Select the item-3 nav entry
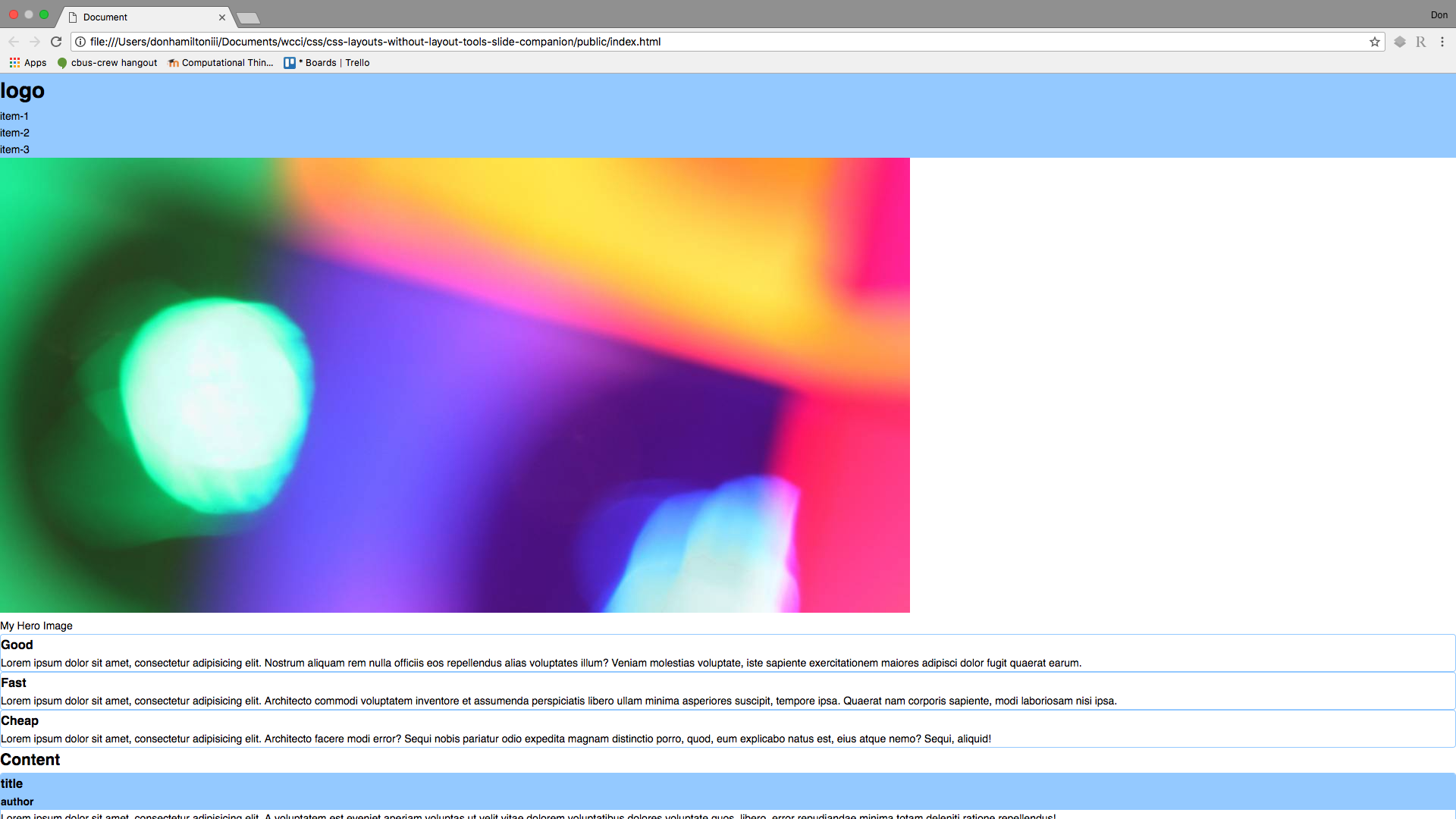This screenshot has height=819, width=1456. tap(15, 149)
